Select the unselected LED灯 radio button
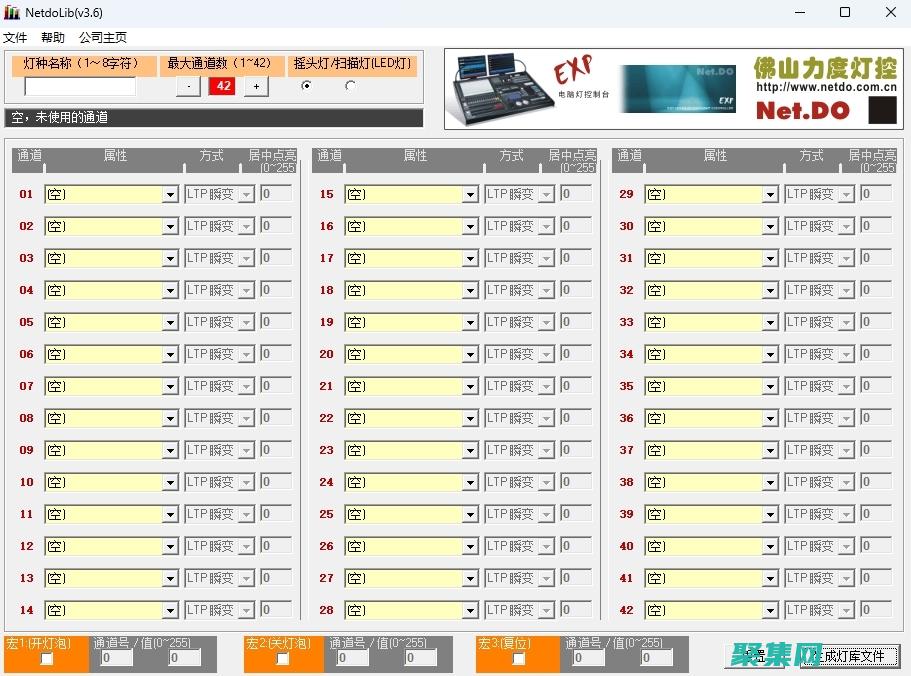 [x=350, y=86]
